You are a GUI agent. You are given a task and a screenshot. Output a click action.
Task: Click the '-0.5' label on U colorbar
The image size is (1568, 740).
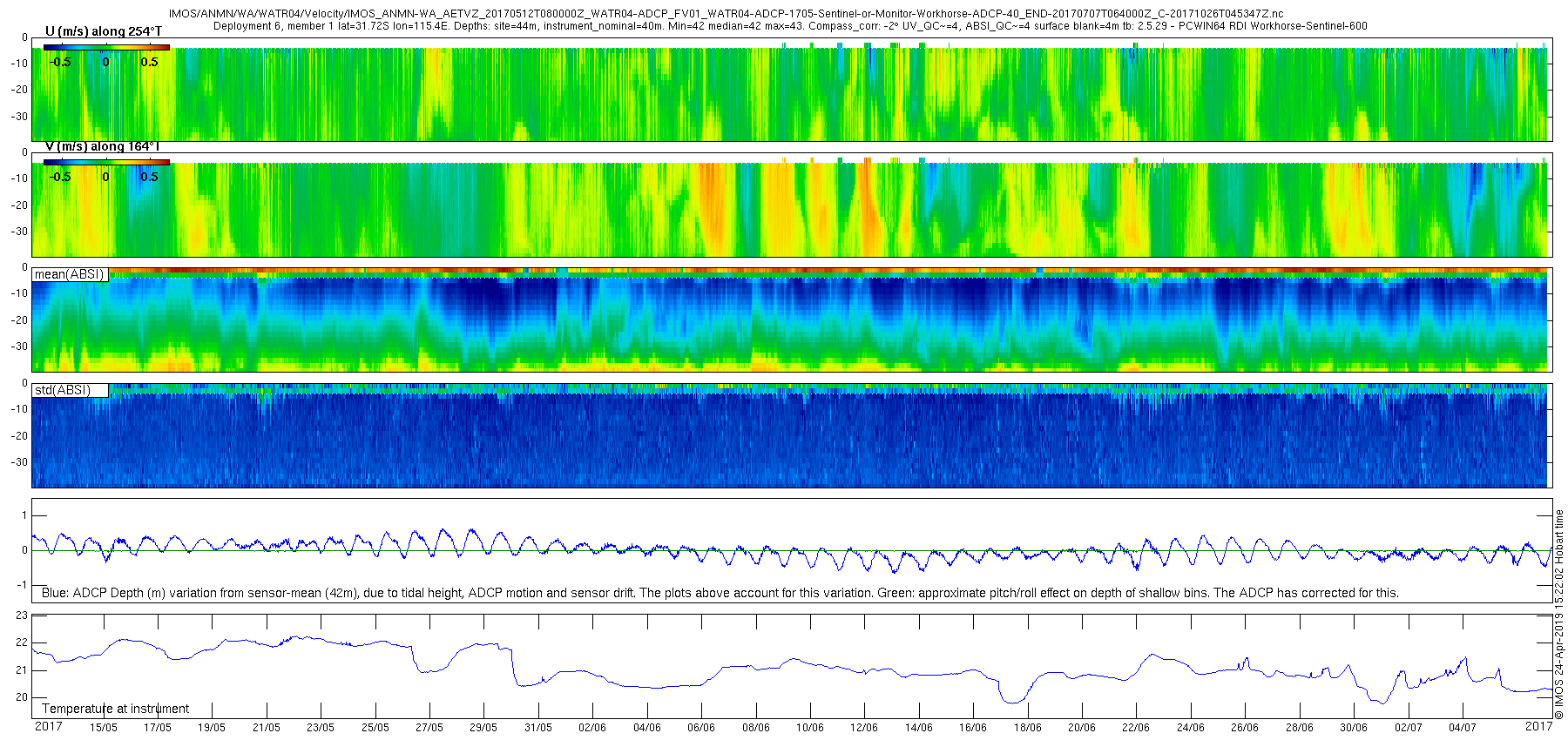(x=60, y=62)
